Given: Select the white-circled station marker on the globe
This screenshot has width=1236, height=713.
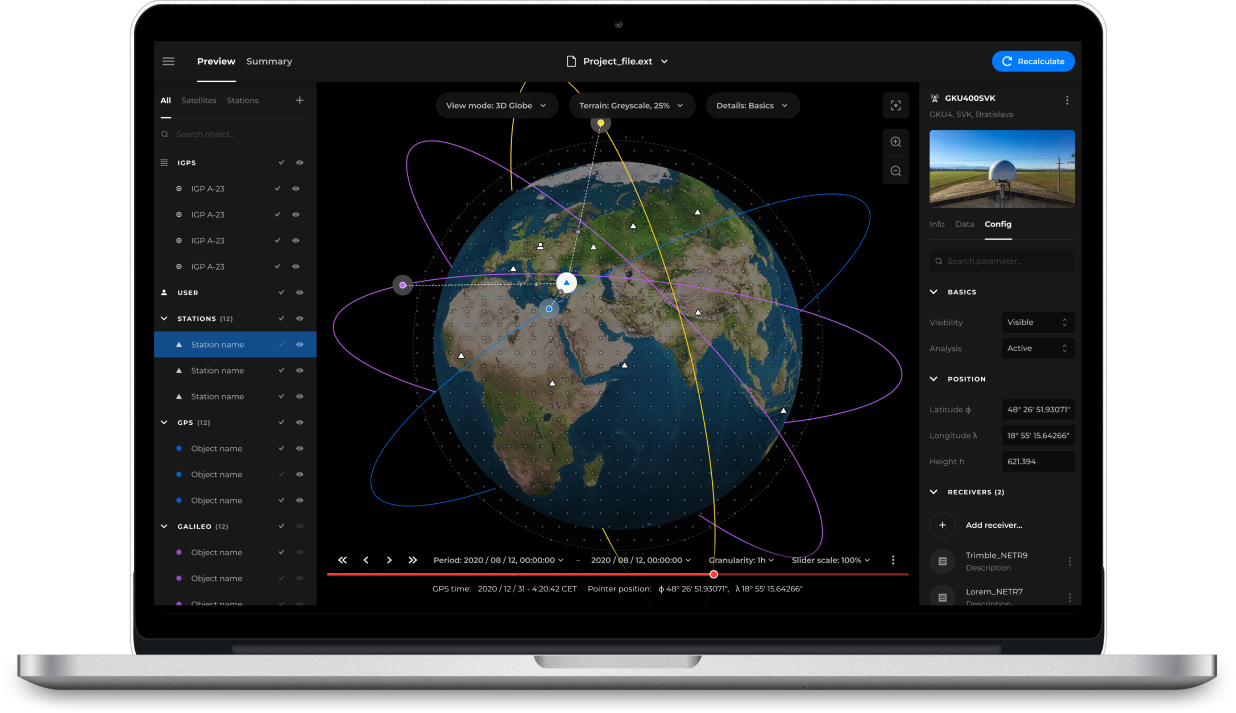Looking at the screenshot, I should [x=566, y=283].
